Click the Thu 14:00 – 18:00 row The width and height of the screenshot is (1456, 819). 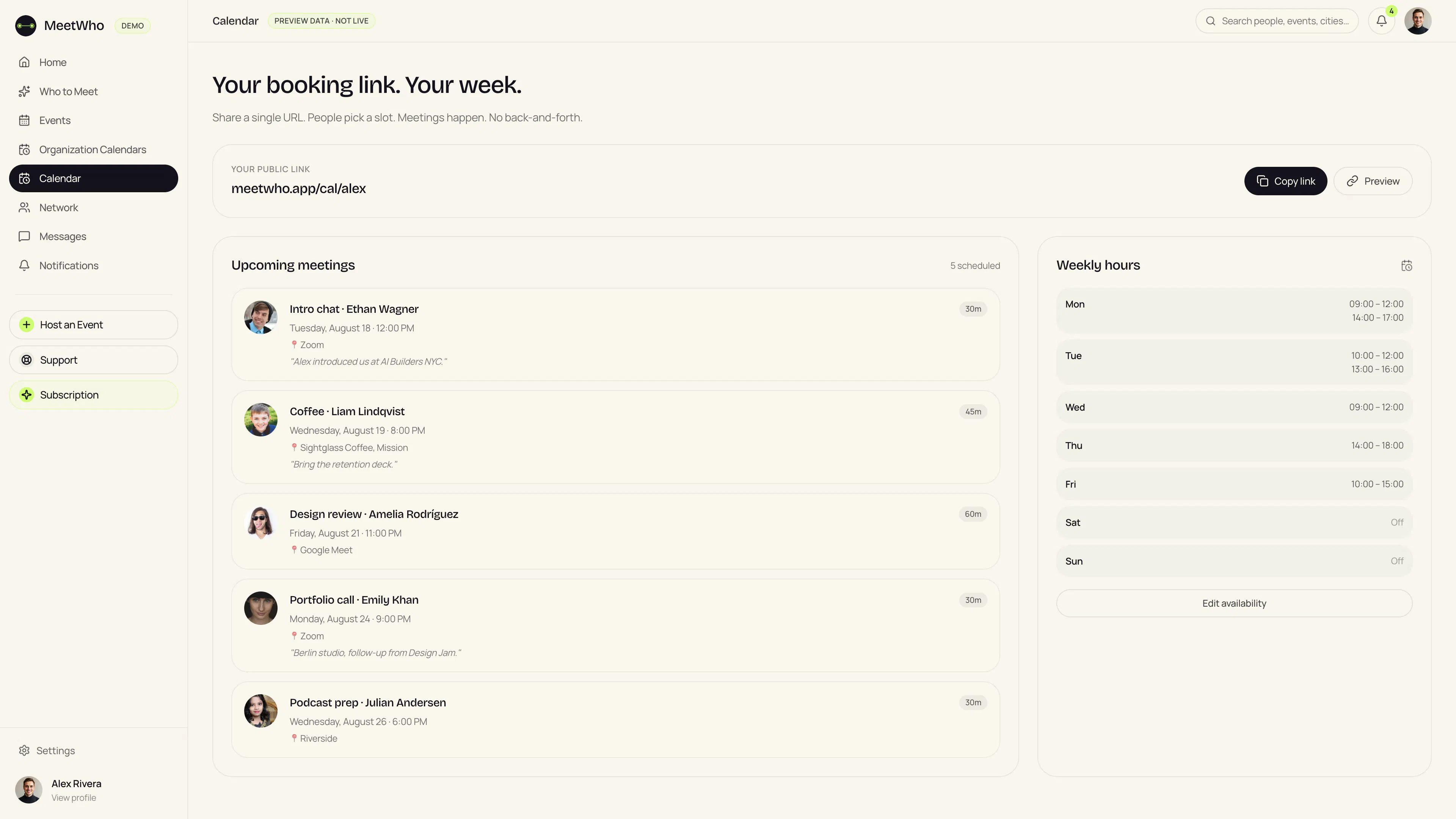1234,446
